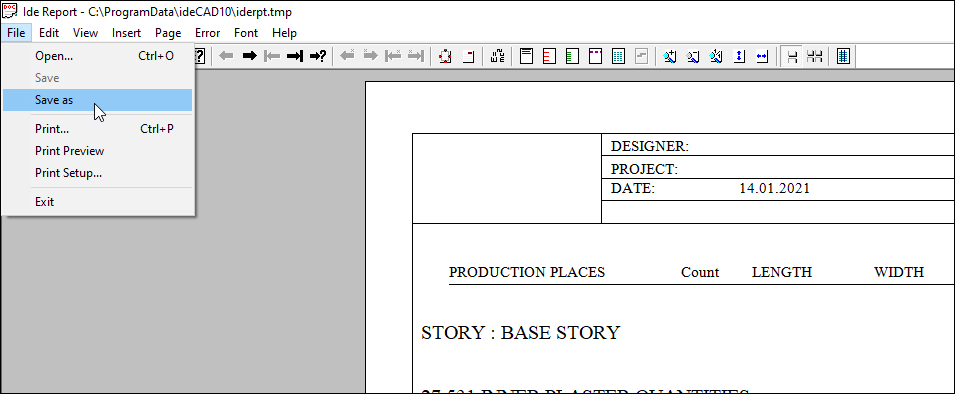Viewport: 955px width, 394px height.
Task: Click grey first error arrow icon
Action: pos(393,56)
